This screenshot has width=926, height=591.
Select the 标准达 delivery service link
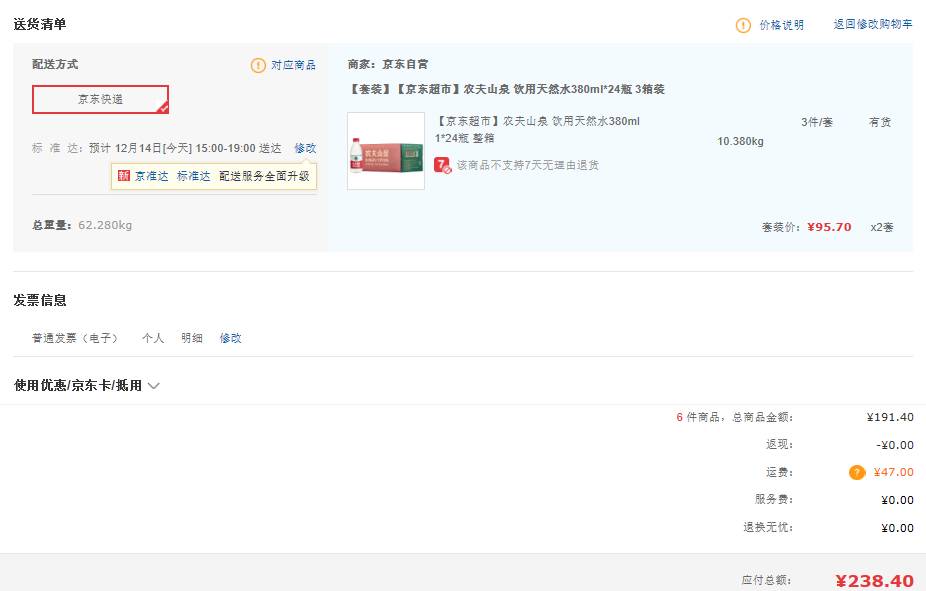tap(194, 176)
